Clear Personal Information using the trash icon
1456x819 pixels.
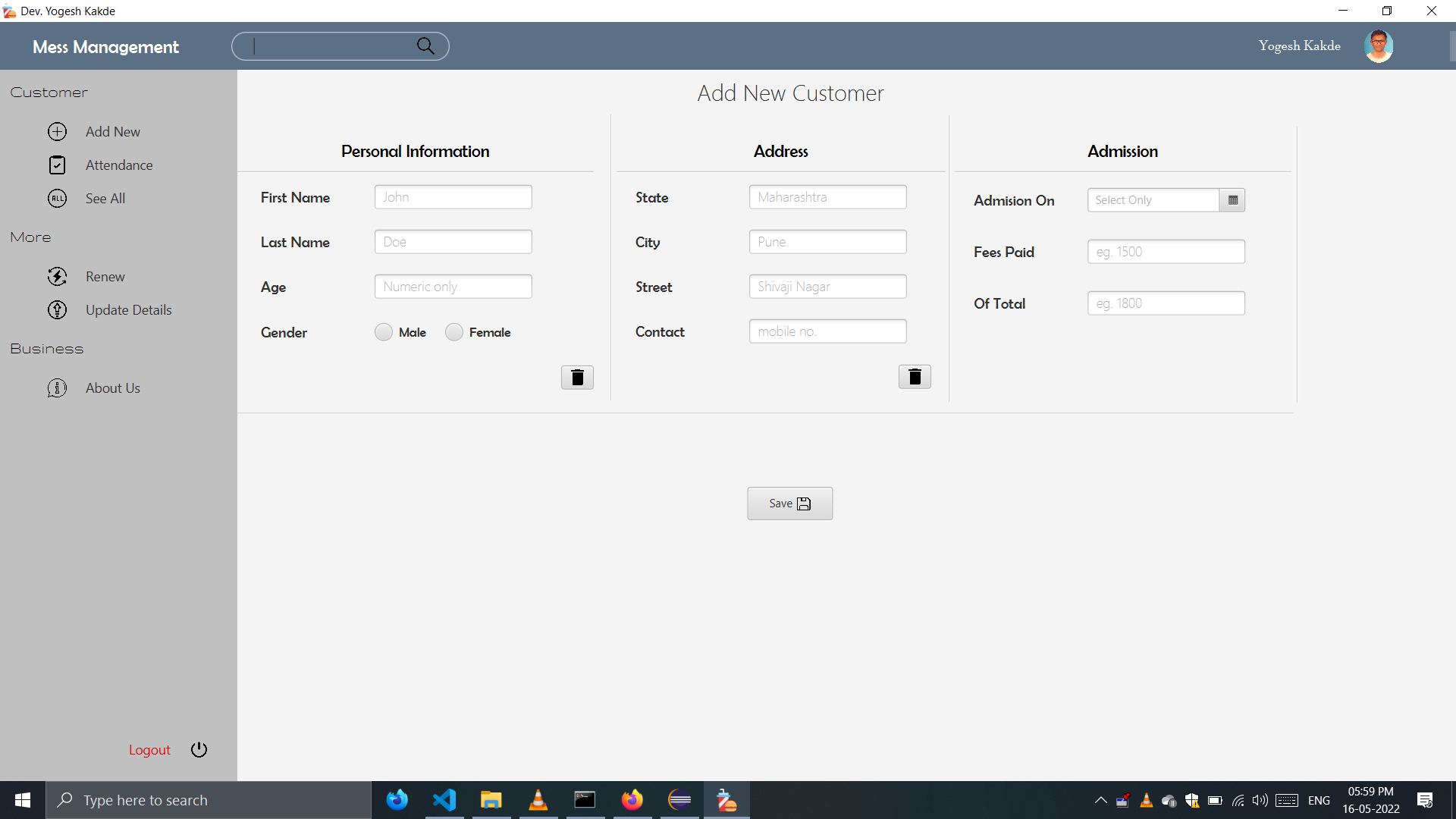tap(577, 377)
